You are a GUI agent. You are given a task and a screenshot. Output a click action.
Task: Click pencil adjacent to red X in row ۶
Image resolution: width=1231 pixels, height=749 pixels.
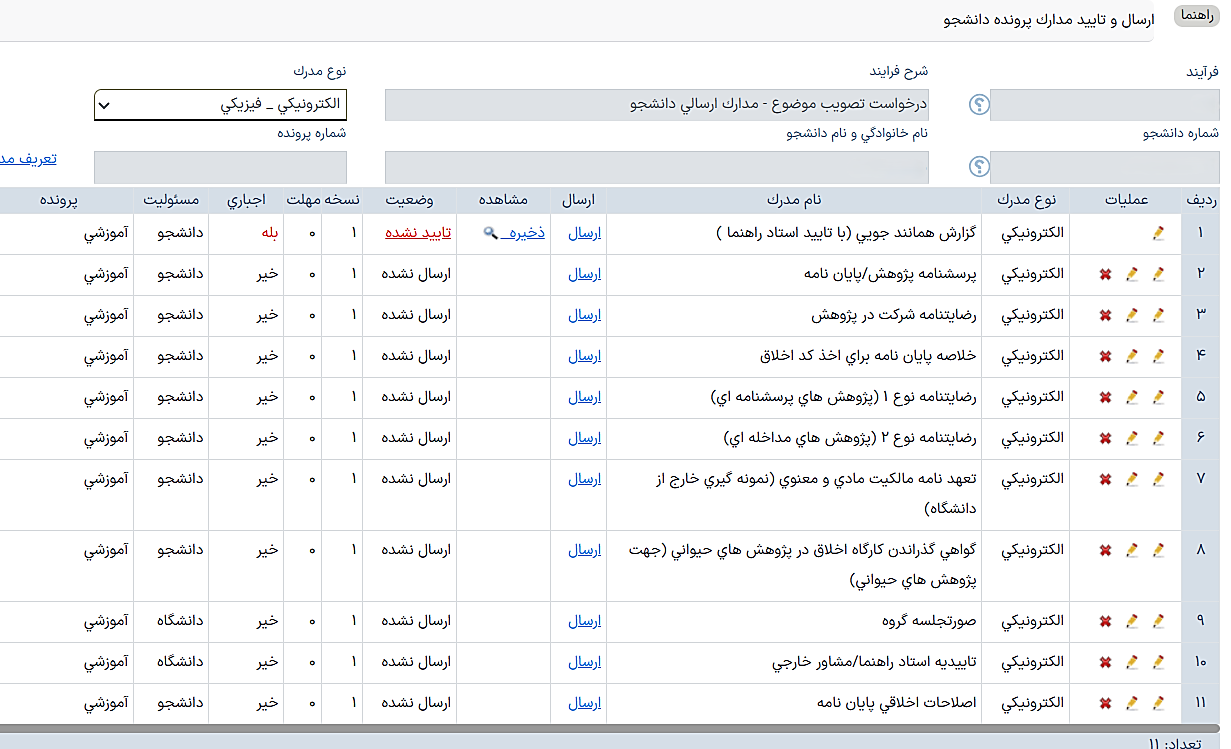point(1132,438)
